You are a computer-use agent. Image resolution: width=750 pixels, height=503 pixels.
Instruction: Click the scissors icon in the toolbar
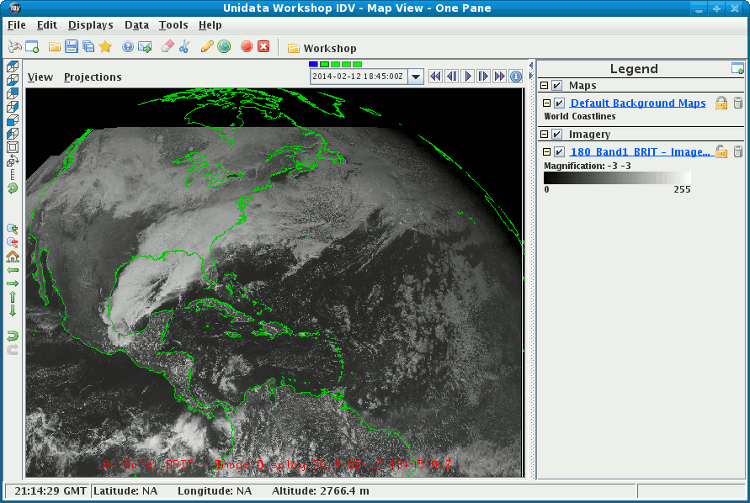click(x=184, y=47)
